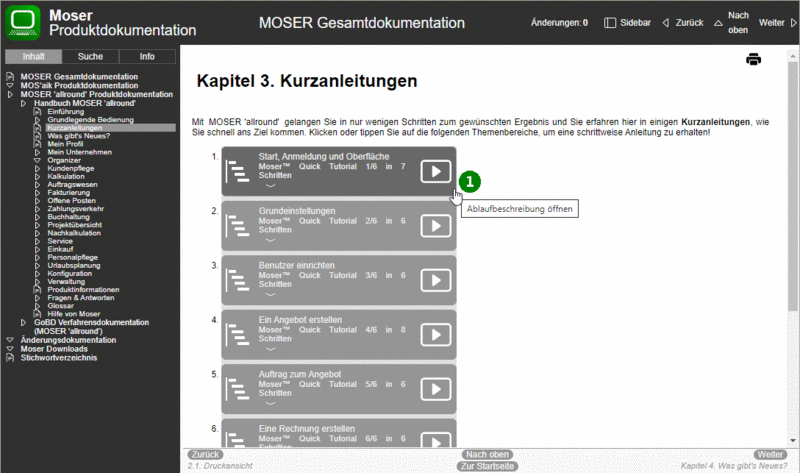Viewport: 800px width, 473px height.
Task: Open Was gibt's Neues? tree entry
Action: [79, 136]
